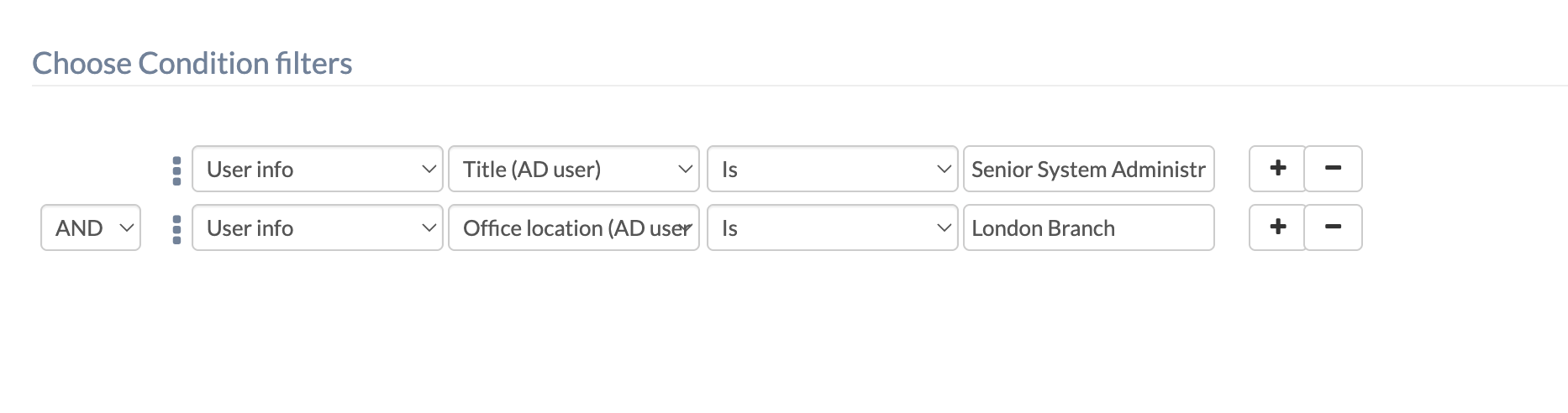The width and height of the screenshot is (1568, 413).
Task: Click the minus icon on the Title row
Action: [1333, 169]
